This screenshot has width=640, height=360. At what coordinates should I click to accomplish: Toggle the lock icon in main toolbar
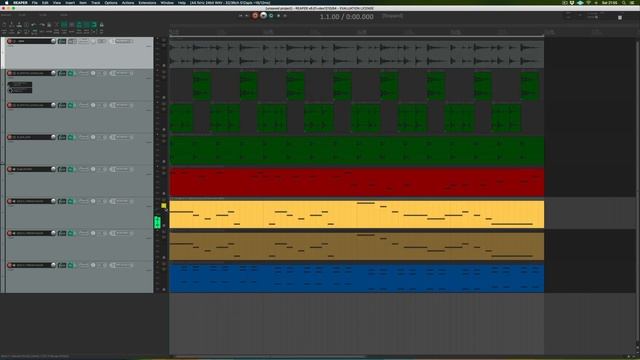[101, 24]
